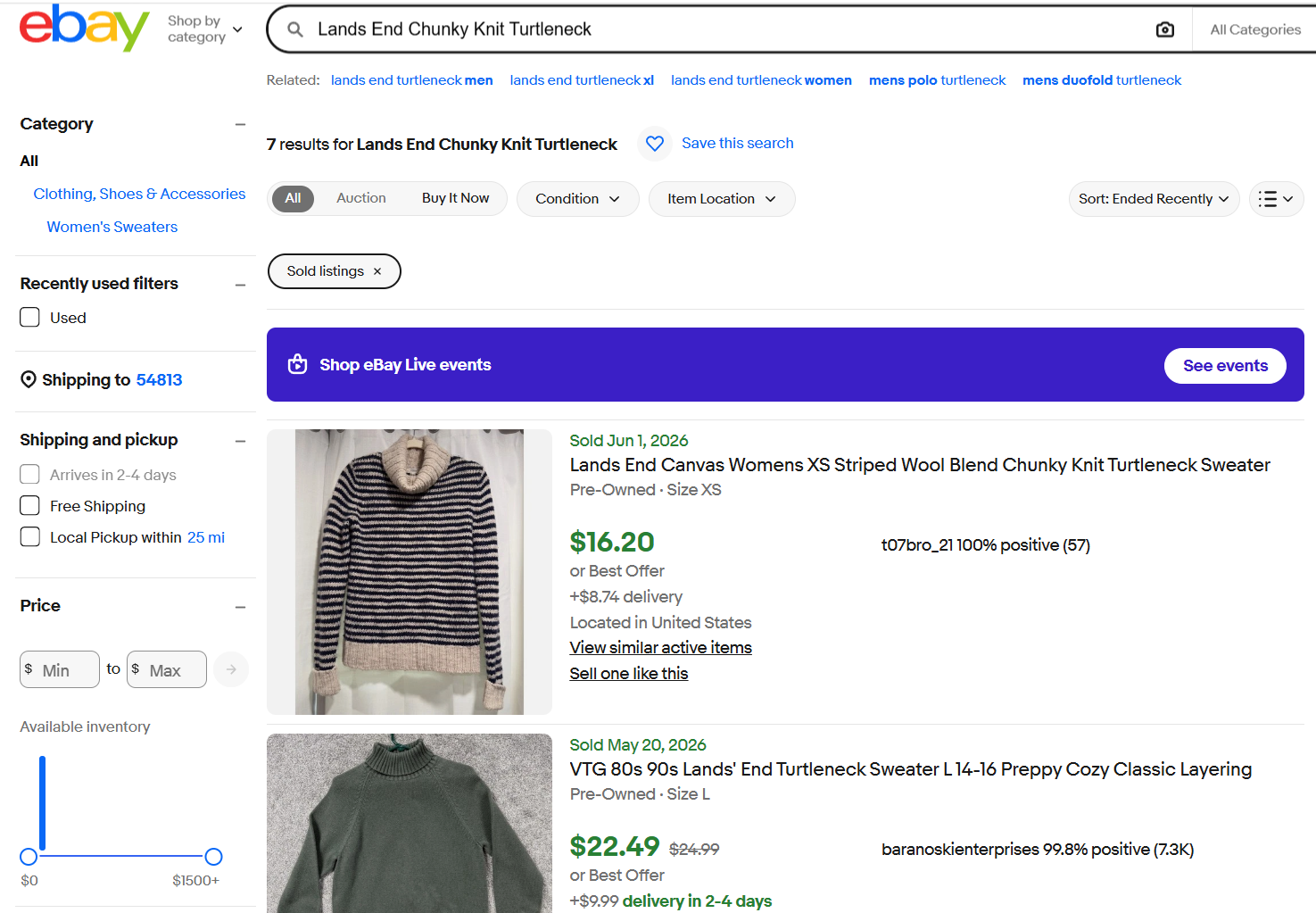
Task: Open the Lands End Canvas Striped Sweater listing title
Action: pyautogui.click(x=920, y=465)
